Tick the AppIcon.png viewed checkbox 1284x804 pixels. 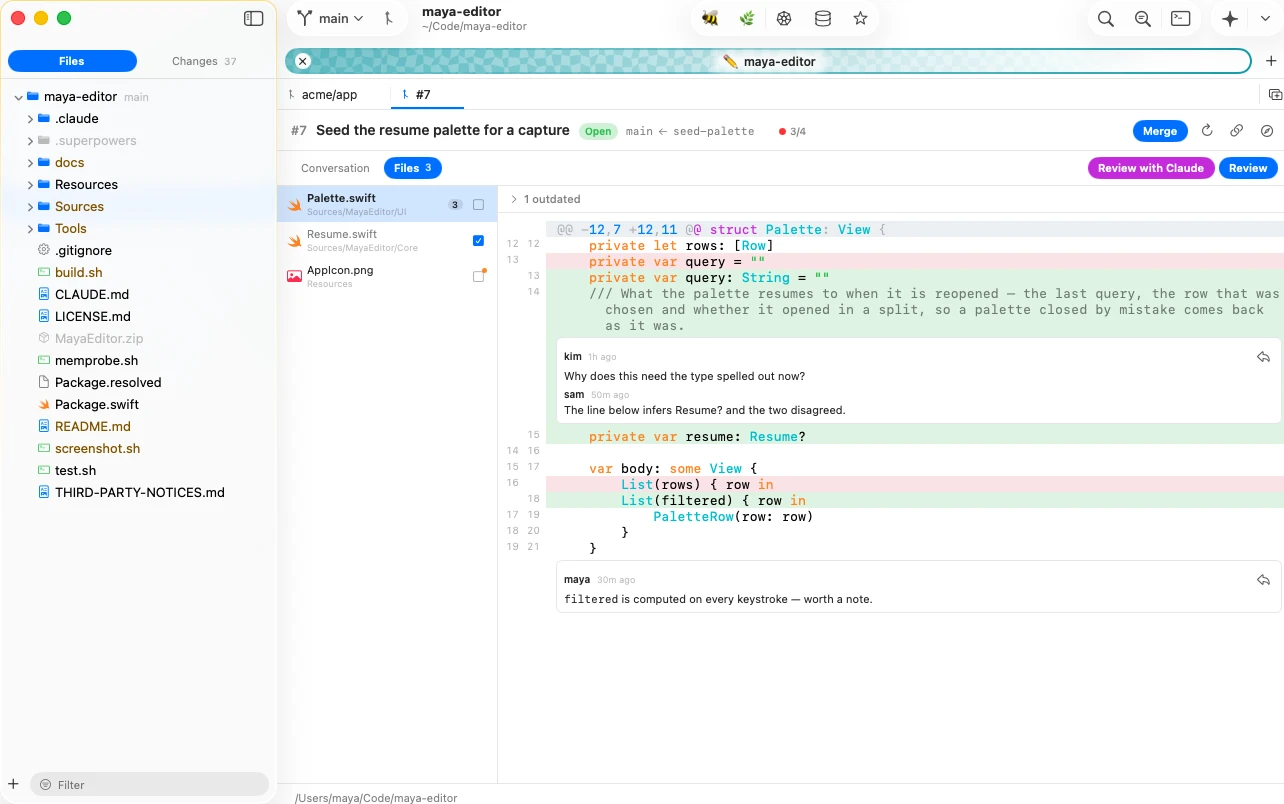point(478,277)
